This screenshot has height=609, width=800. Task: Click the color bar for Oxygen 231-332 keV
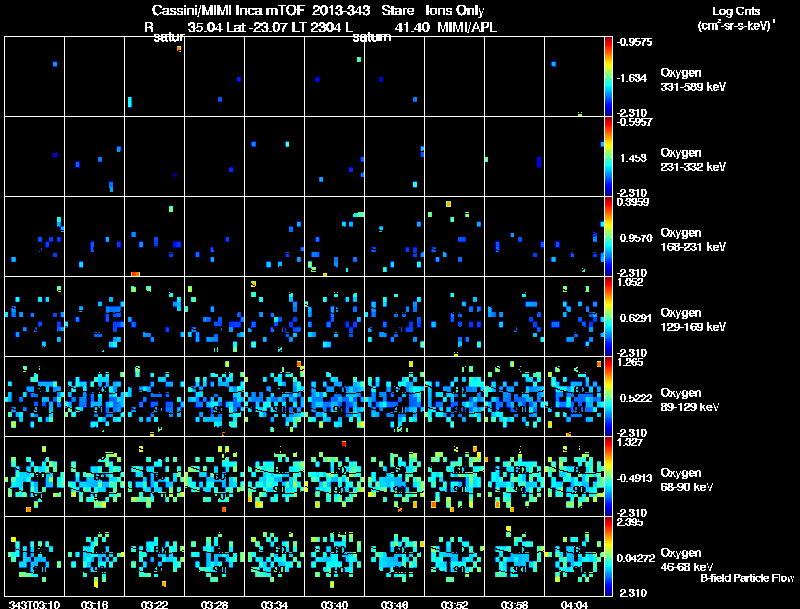tap(609, 156)
